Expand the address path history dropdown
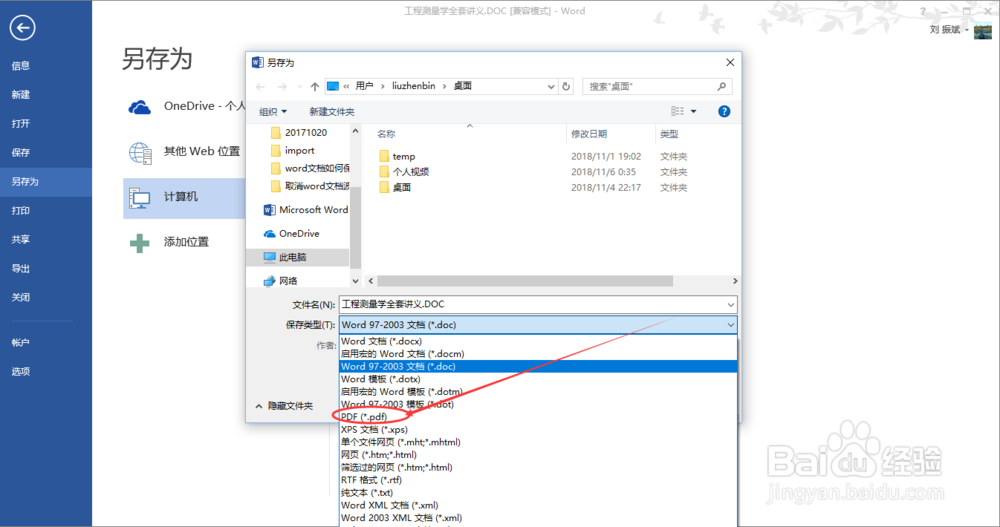The image size is (1000, 527). coord(551,86)
